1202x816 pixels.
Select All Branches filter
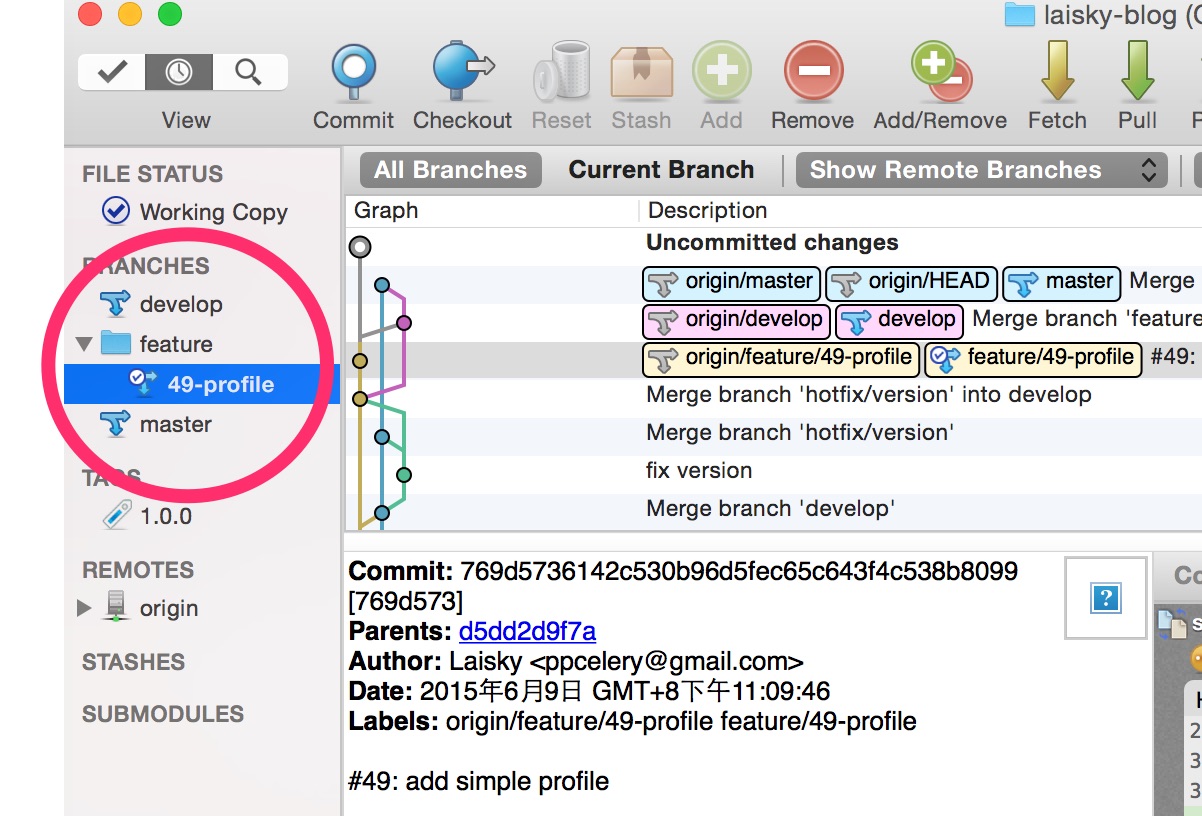click(450, 170)
